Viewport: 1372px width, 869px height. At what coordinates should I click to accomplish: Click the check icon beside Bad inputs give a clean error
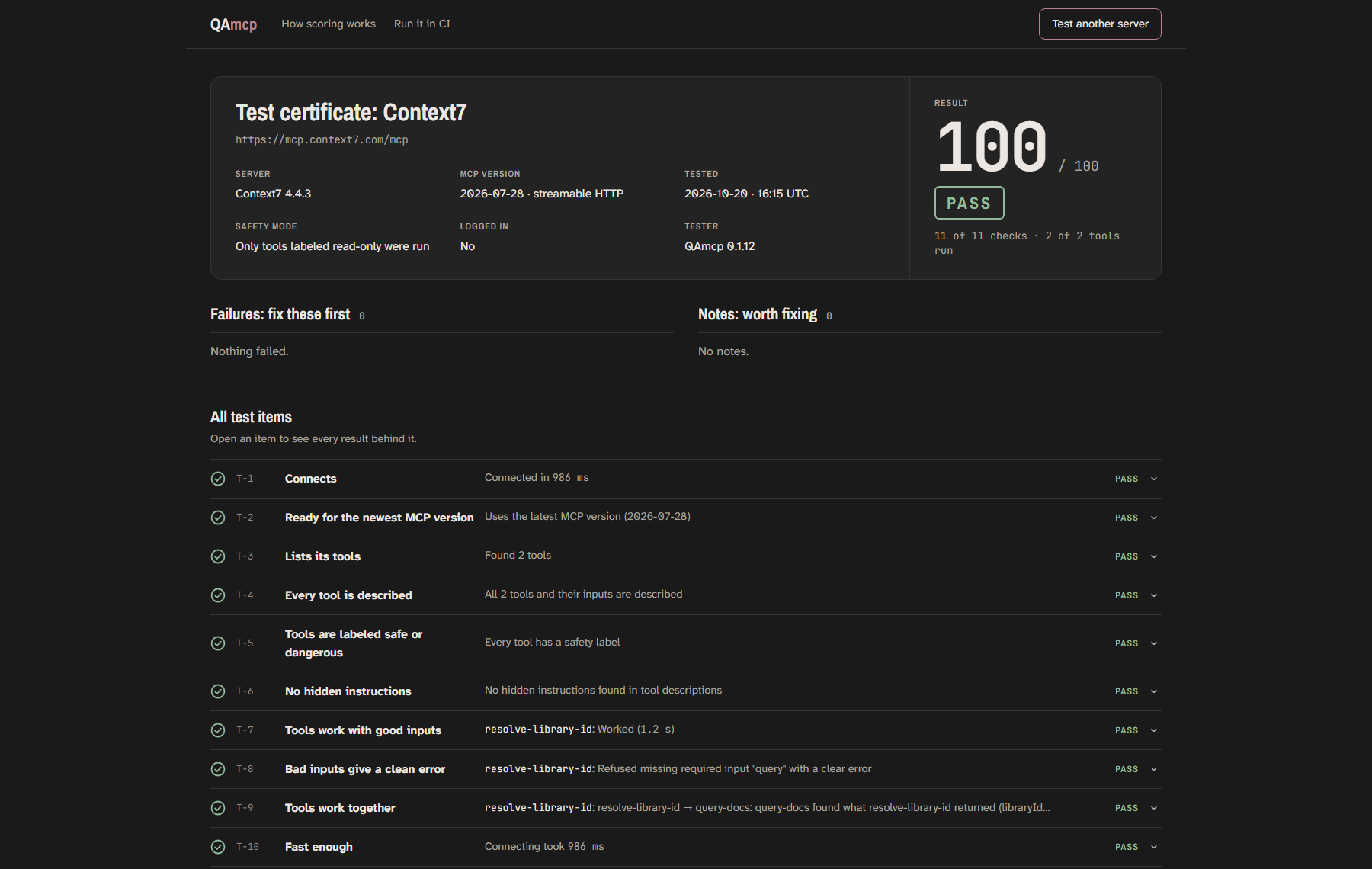point(218,769)
